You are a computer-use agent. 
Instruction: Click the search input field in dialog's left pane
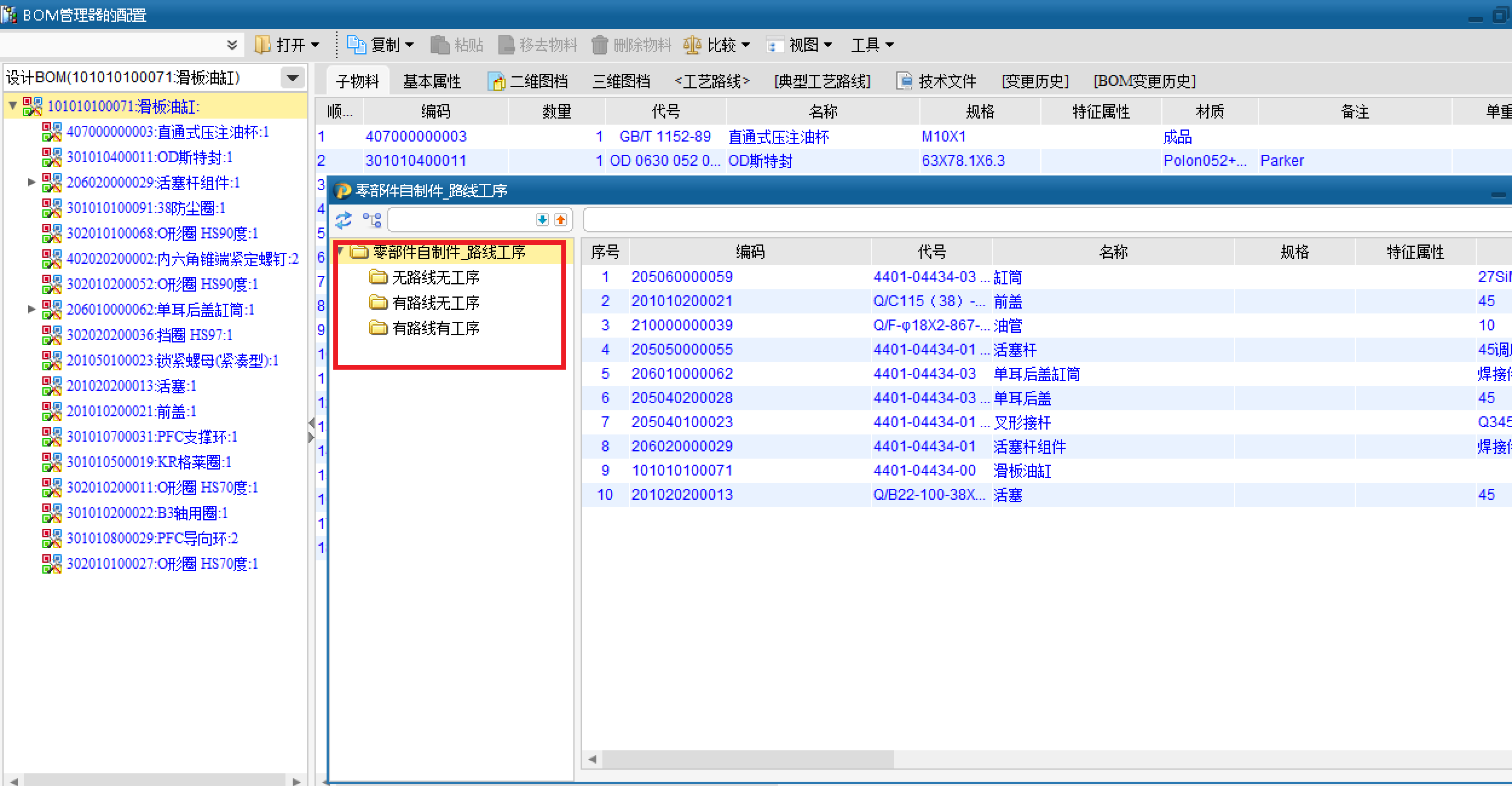pyautogui.click(x=461, y=220)
